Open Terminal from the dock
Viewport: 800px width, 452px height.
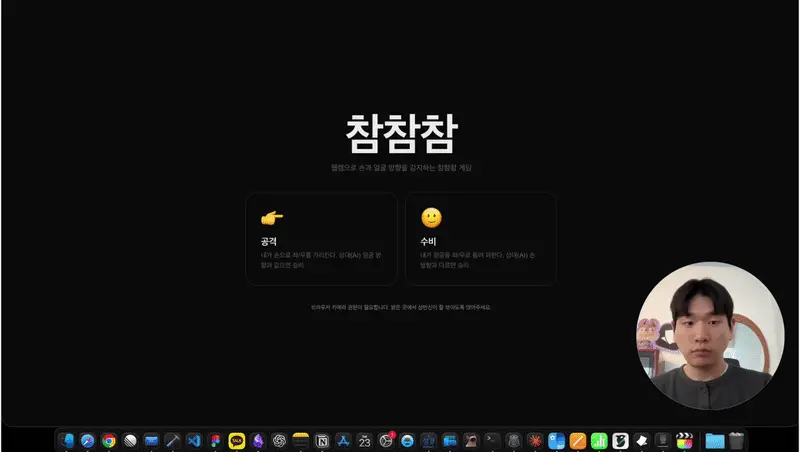(x=492, y=441)
